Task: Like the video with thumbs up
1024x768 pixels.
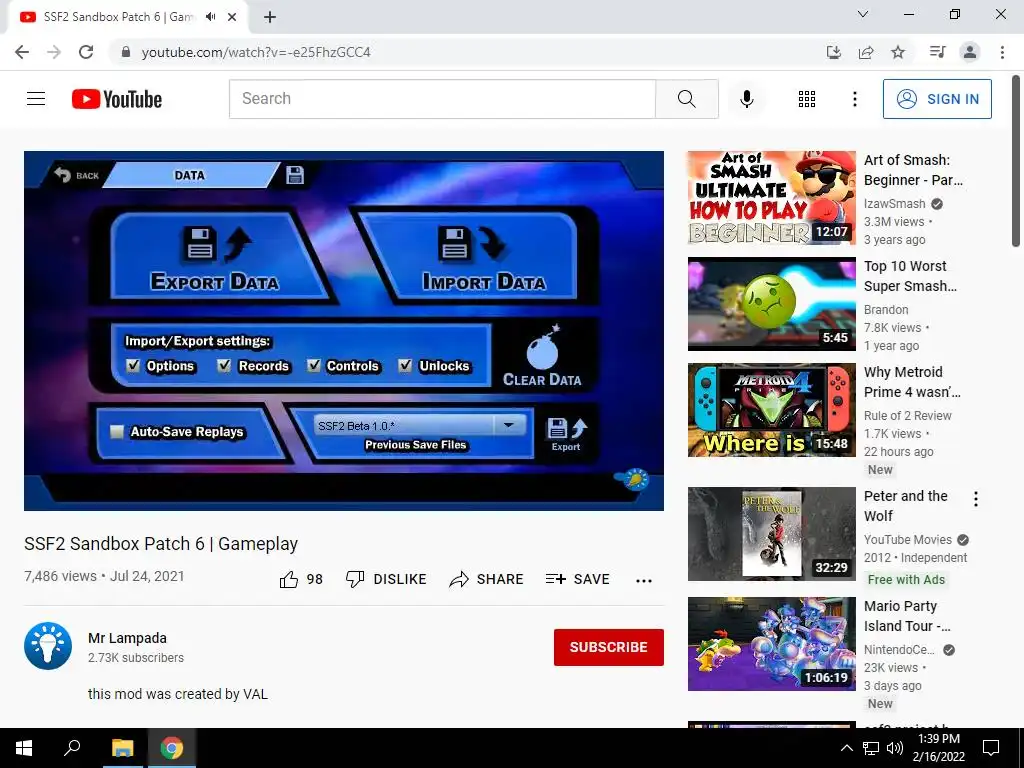Action: tap(301, 579)
